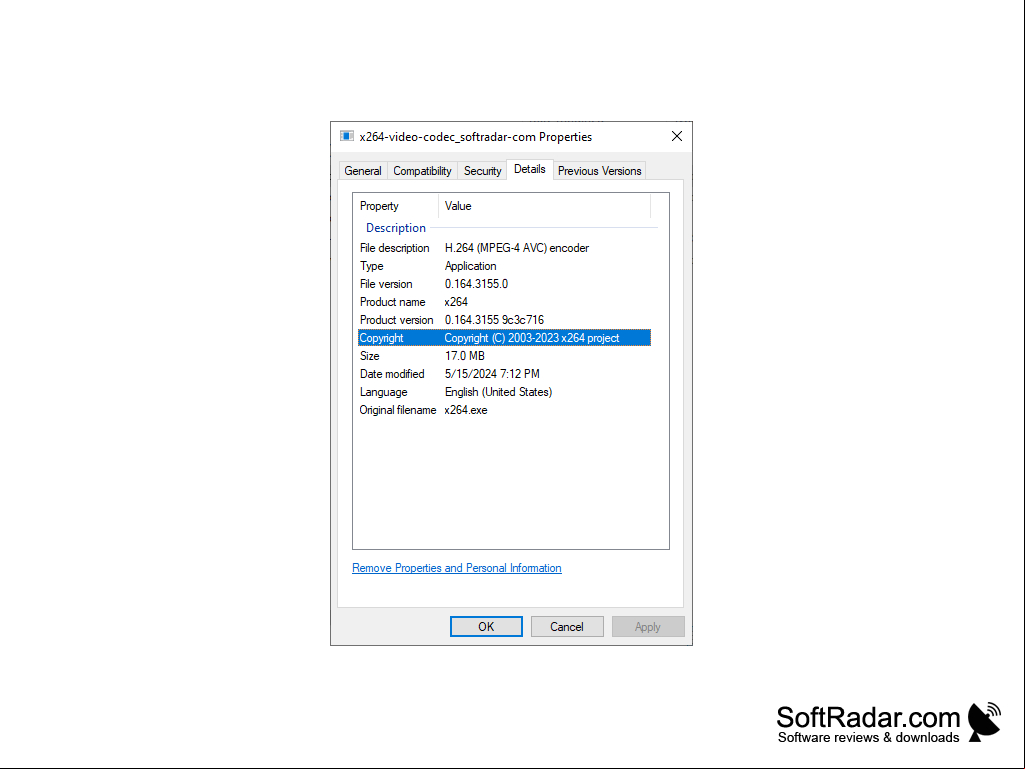Click the dialog title x264-video-codec_softradar-com Properties
Image resolution: width=1025 pixels, height=769 pixels.
point(476,137)
